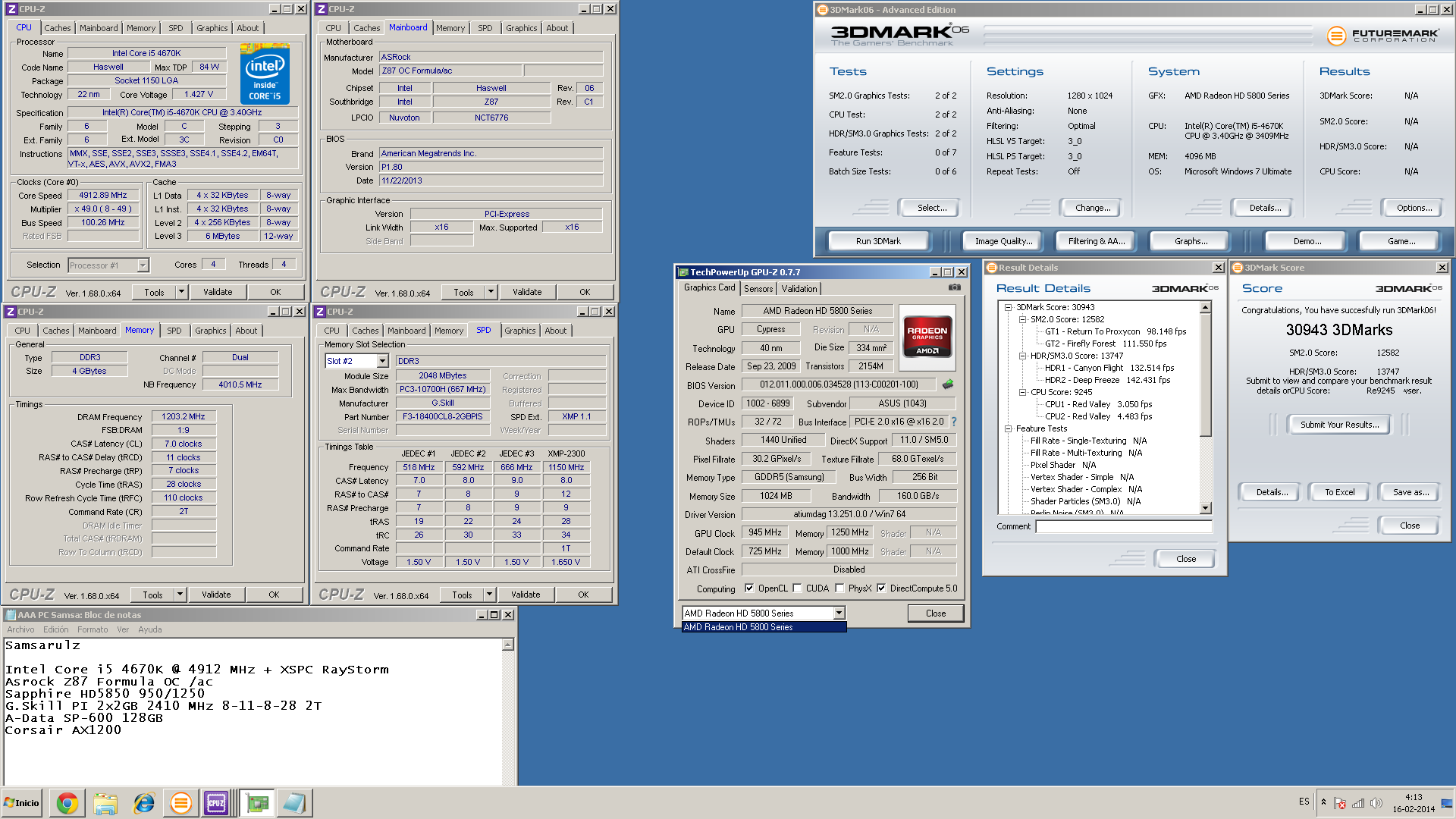The width and height of the screenshot is (1456, 819).
Task: Open Tools dropdown arrow in Mainboard tab window
Action: click(491, 292)
